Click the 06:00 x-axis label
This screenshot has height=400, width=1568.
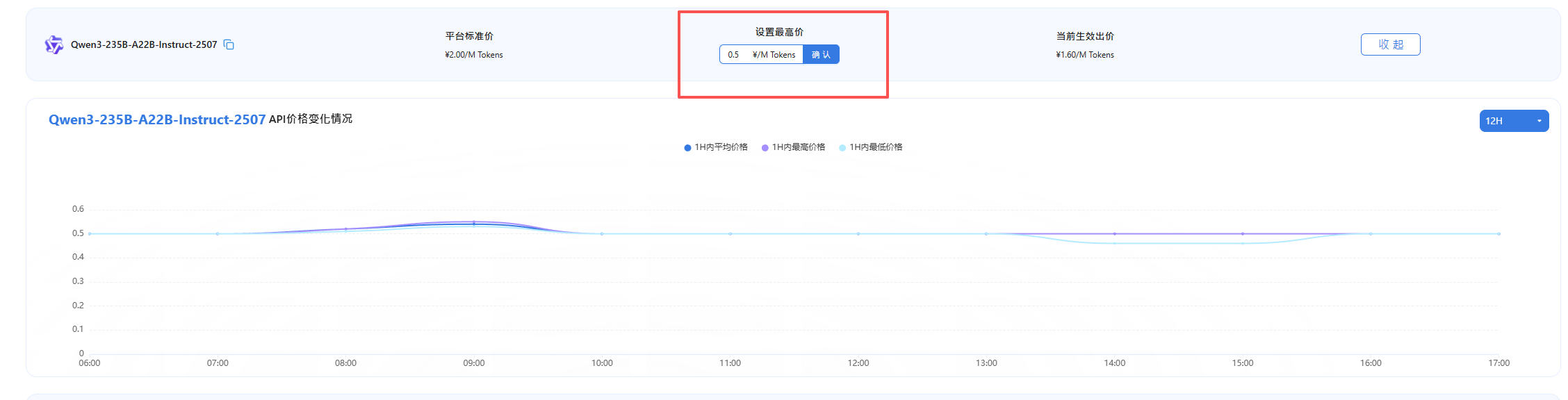90,363
